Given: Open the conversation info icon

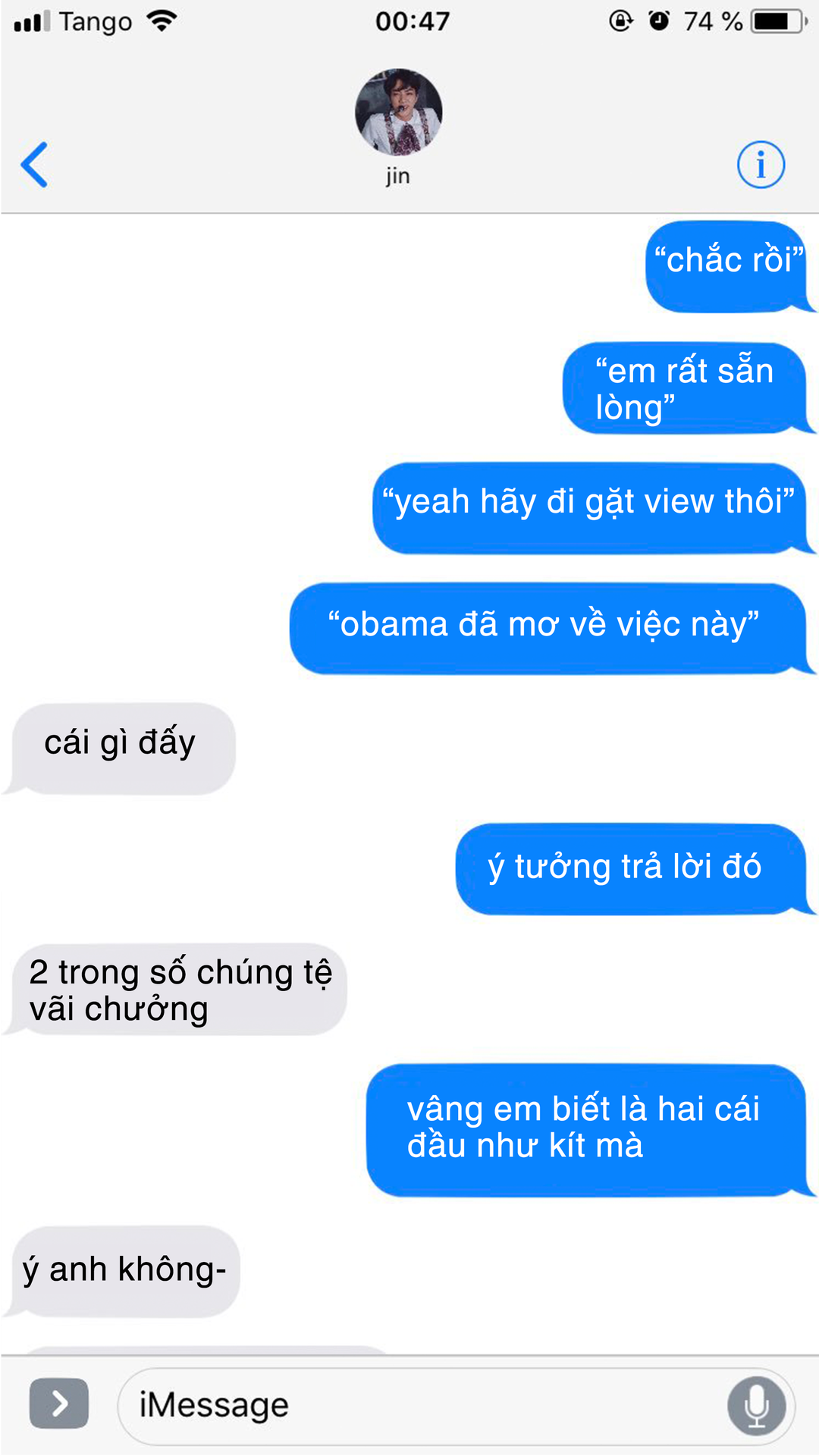Looking at the screenshot, I should click(x=761, y=165).
